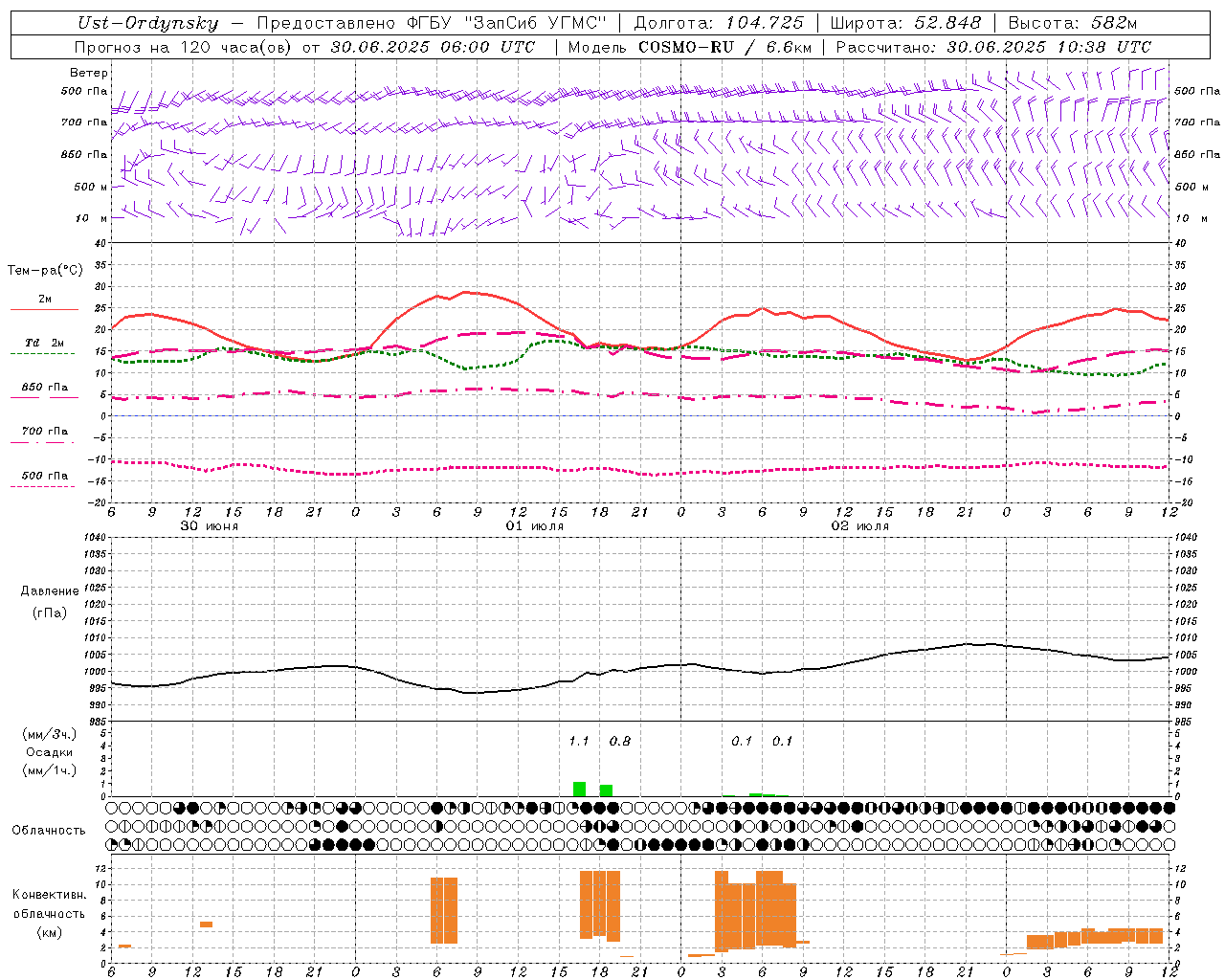Click the precipitation amount 0.8
1225x980 pixels.
coord(620,741)
